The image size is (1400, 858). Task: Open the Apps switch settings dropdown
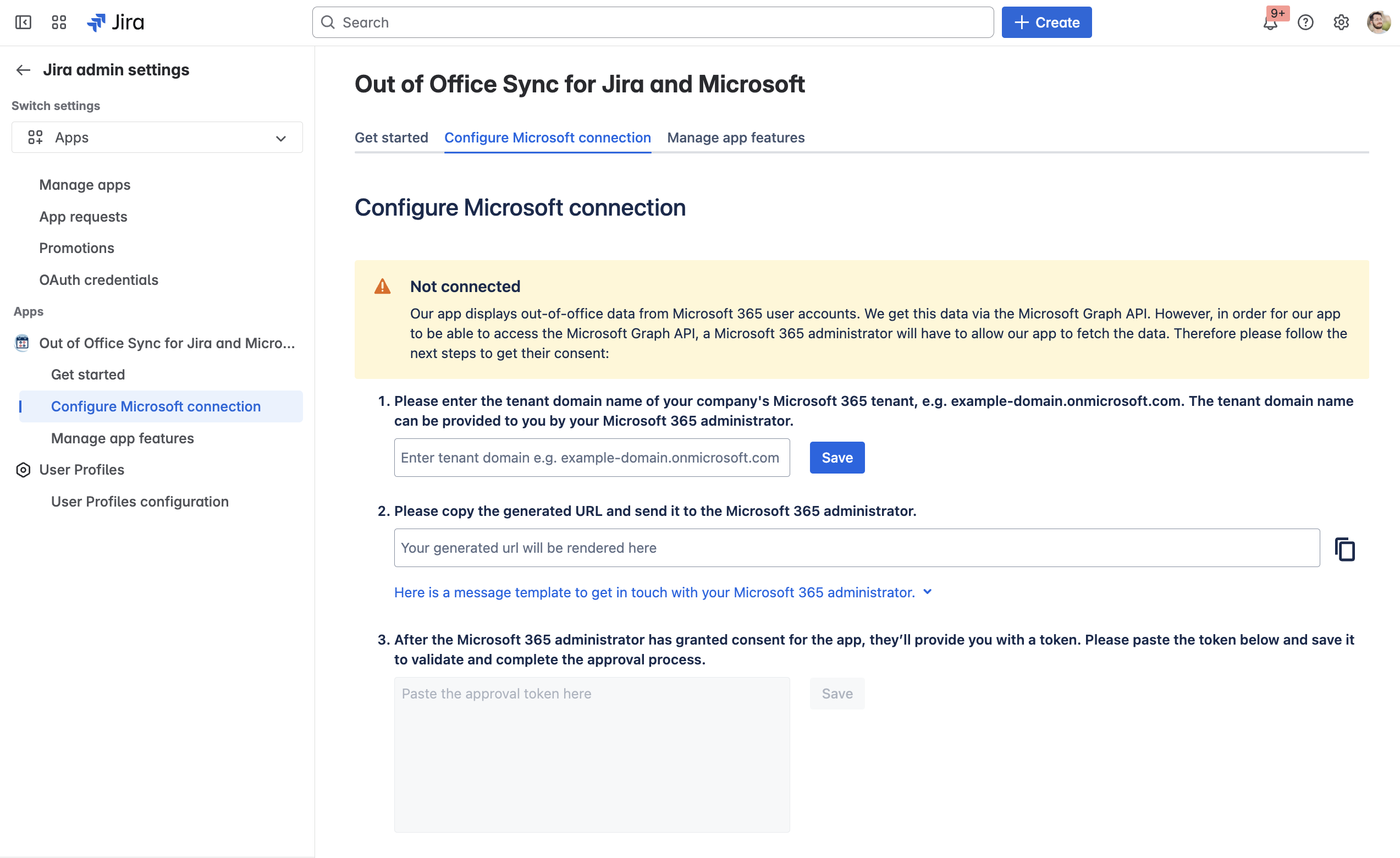pyautogui.click(x=157, y=137)
